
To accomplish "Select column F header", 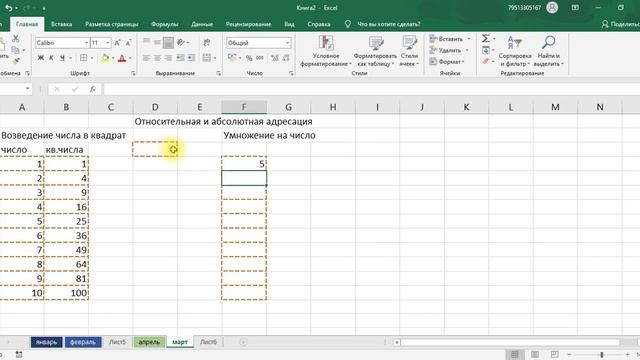I will coord(244,107).
